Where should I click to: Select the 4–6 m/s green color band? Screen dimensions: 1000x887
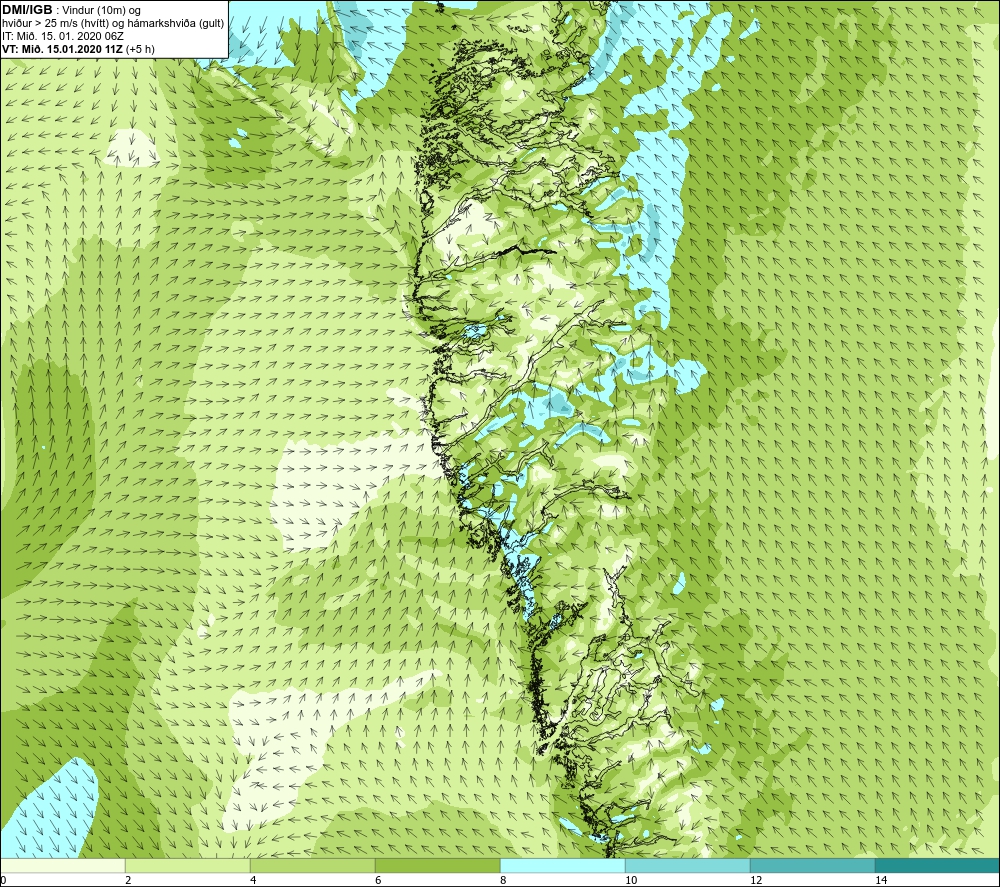coord(312,866)
